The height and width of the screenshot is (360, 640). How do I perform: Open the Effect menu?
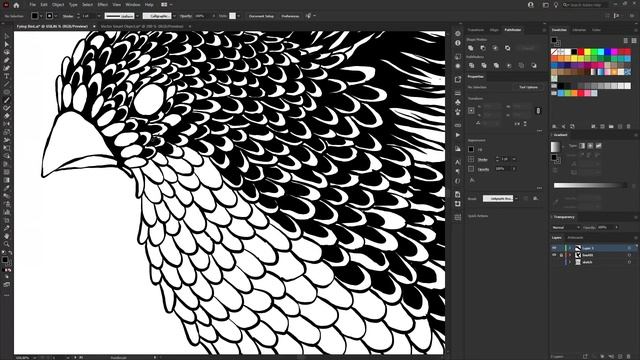tap(102, 5)
